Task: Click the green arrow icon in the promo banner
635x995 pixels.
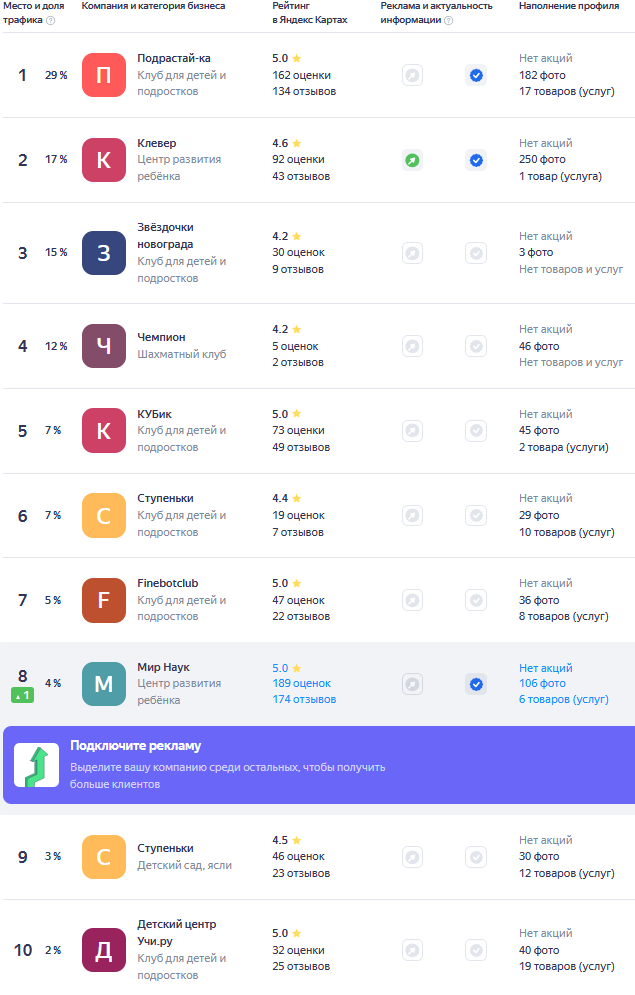Action: [x=36, y=765]
